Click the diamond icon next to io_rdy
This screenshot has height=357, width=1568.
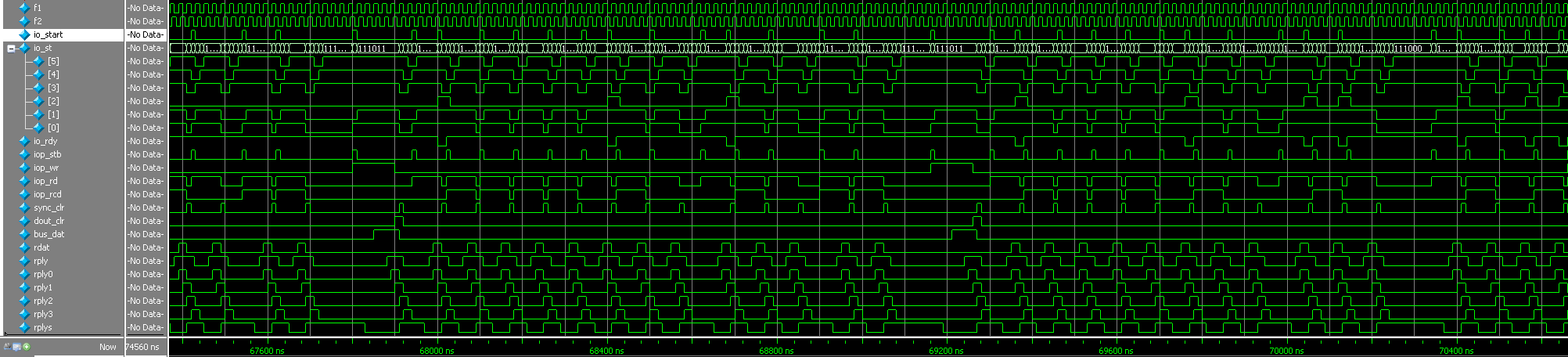click(x=24, y=141)
